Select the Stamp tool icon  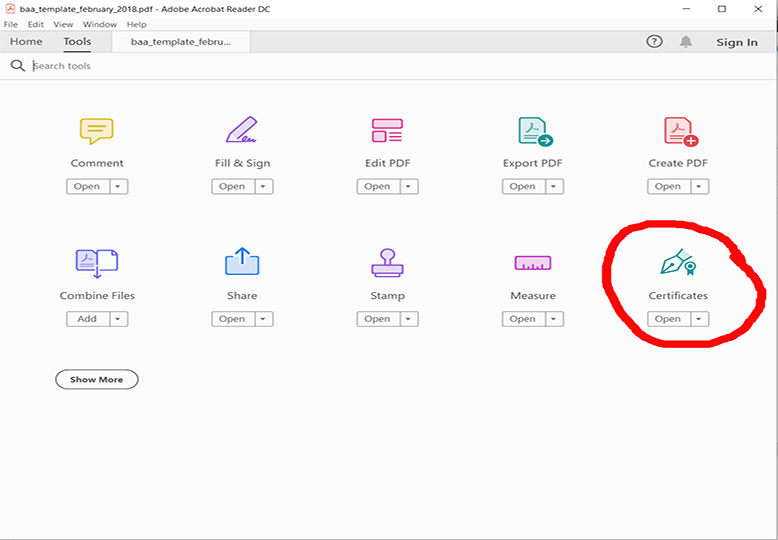[387, 263]
